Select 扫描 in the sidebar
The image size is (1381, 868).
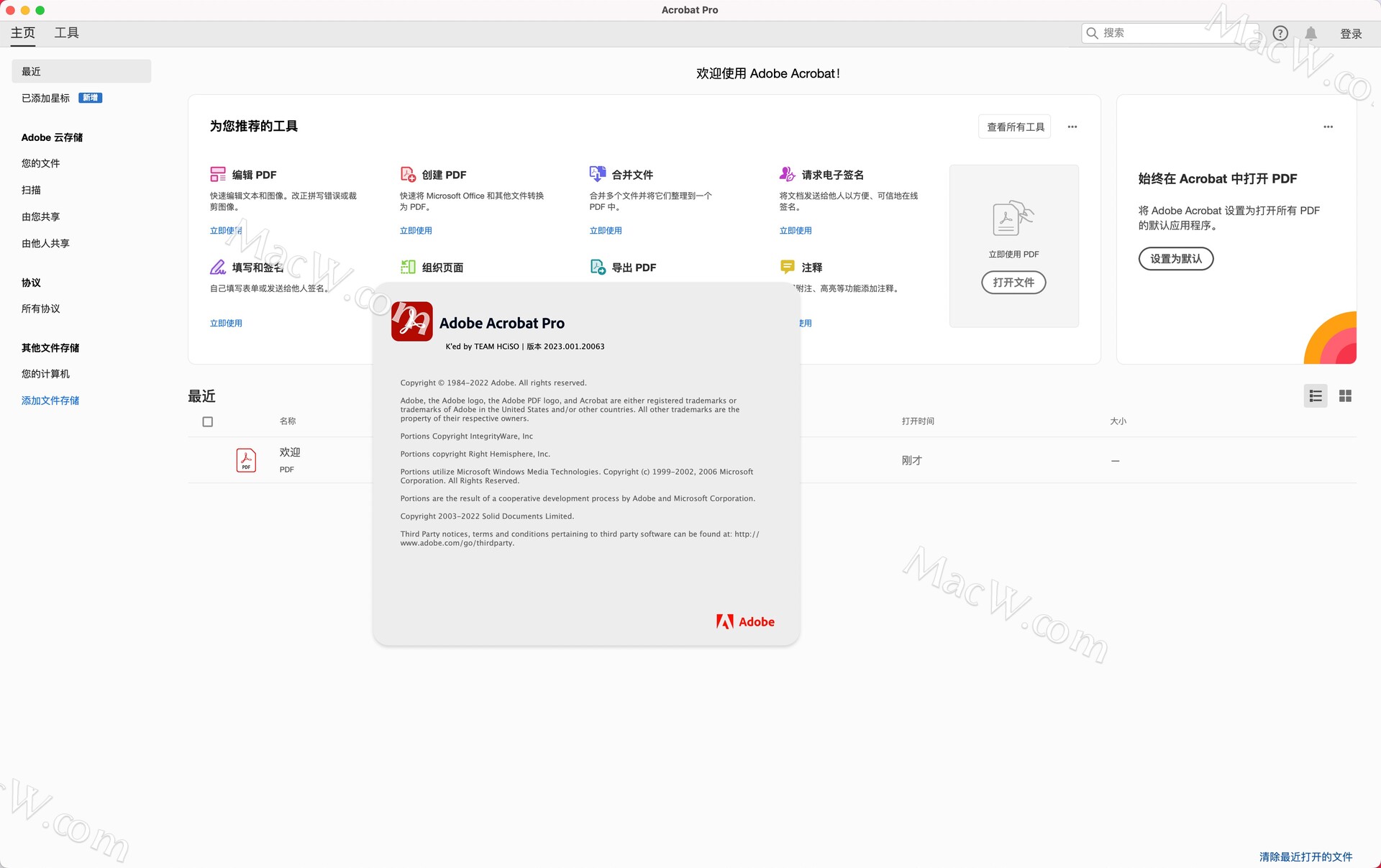30,190
